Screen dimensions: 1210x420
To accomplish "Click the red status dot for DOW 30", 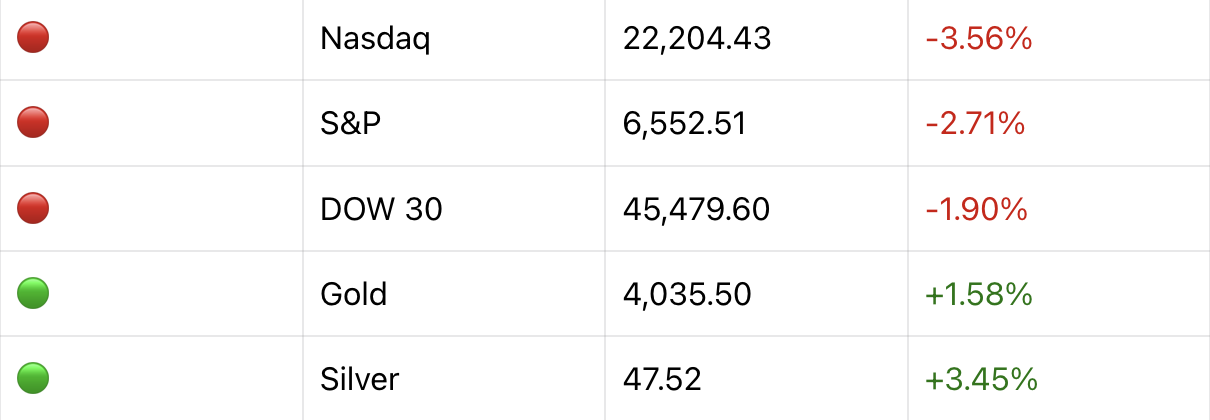I will 33,208.
